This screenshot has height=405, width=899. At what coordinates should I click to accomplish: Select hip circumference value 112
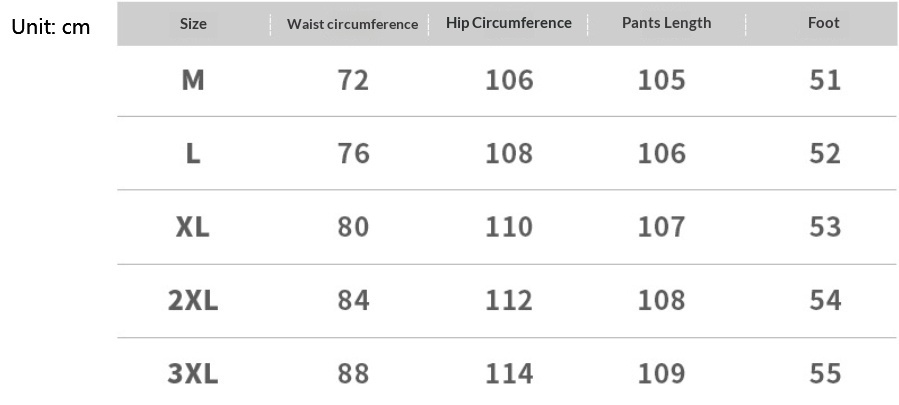coord(509,300)
